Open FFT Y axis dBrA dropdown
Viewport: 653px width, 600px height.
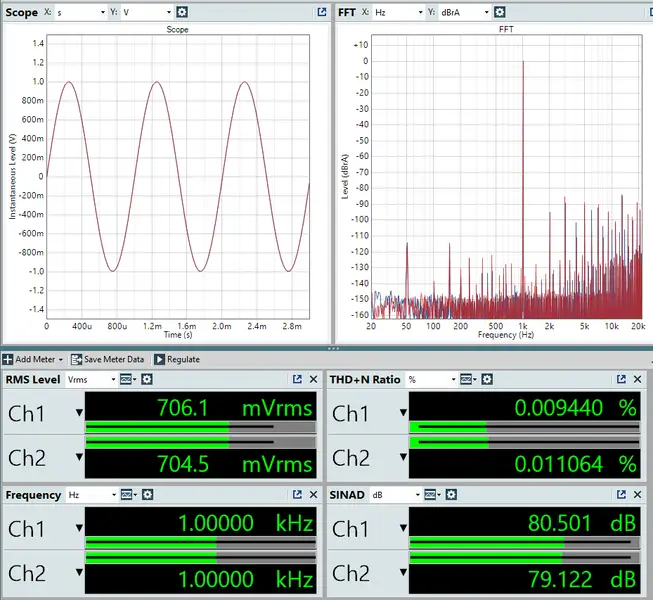click(466, 12)
